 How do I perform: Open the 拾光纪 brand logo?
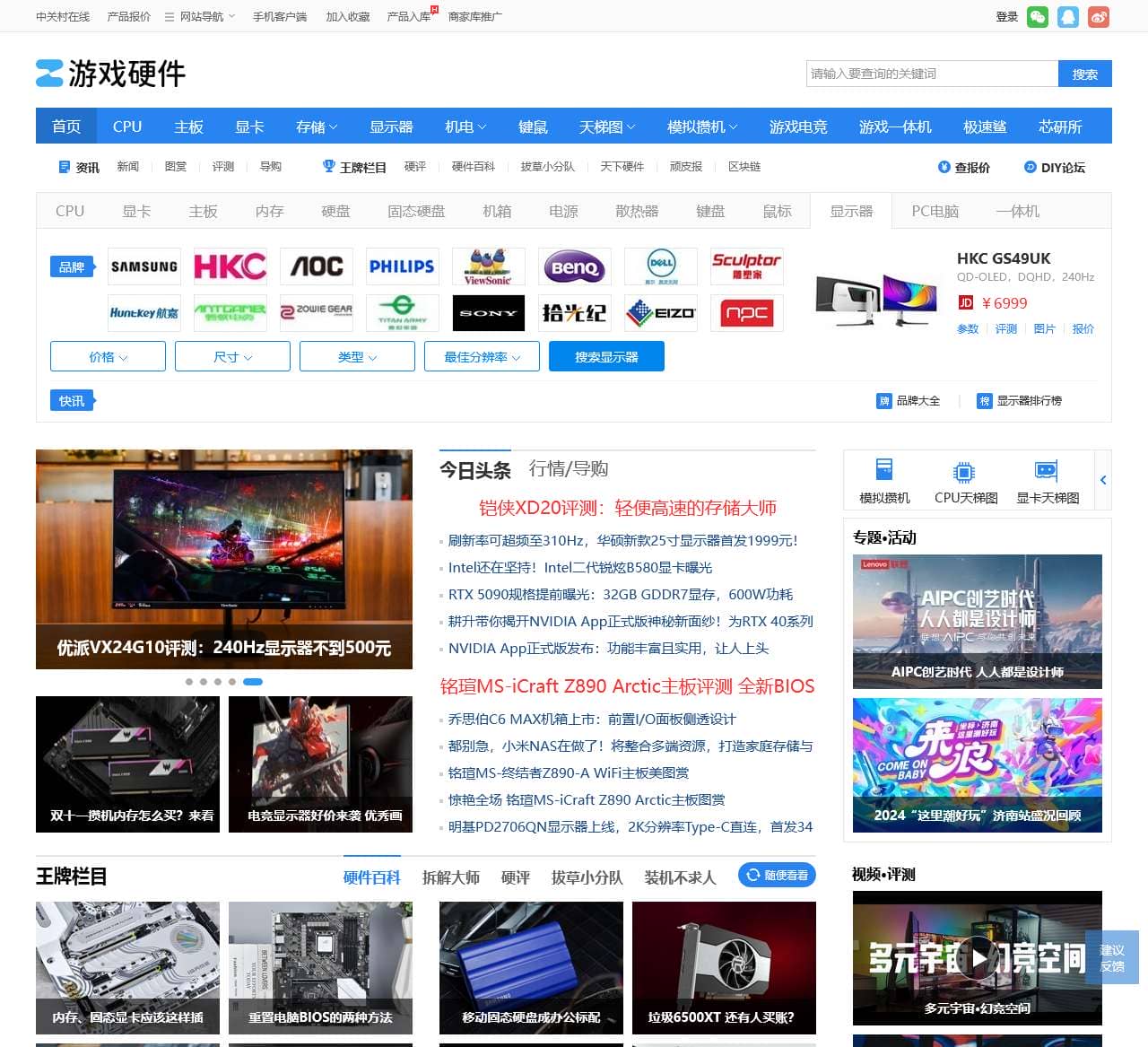click(x=575, y=313)
